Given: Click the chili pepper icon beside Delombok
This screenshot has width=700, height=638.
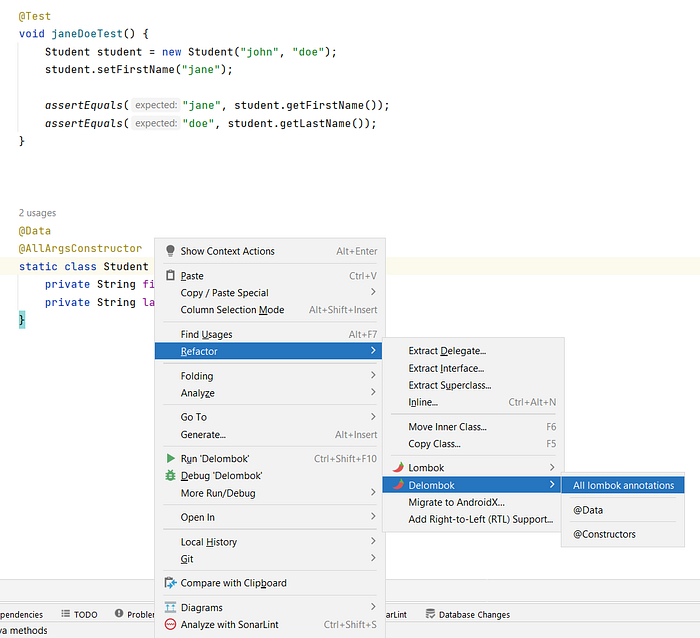Looking at the screenshot, I should [x=398, y=485].
